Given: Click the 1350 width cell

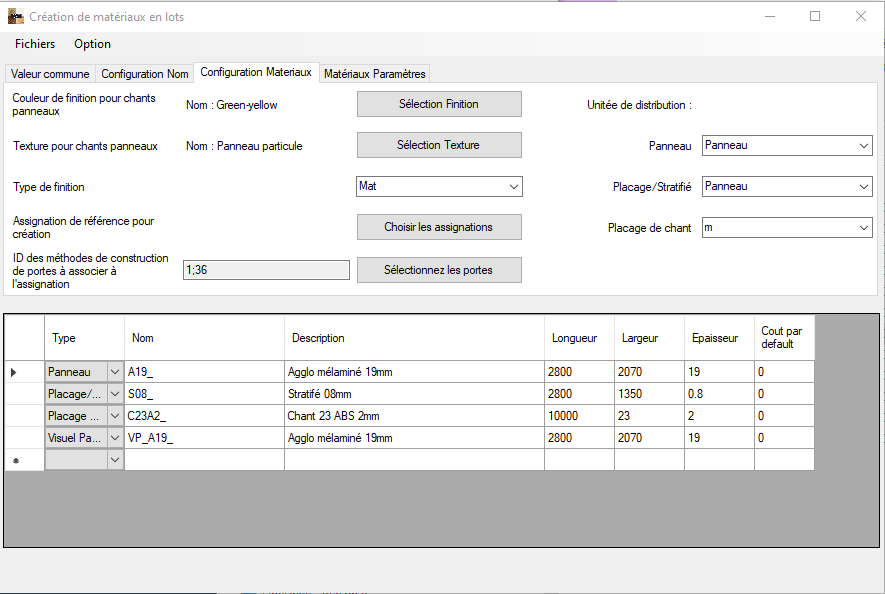Looking at the screenshot, I should (x=650, y=394).
